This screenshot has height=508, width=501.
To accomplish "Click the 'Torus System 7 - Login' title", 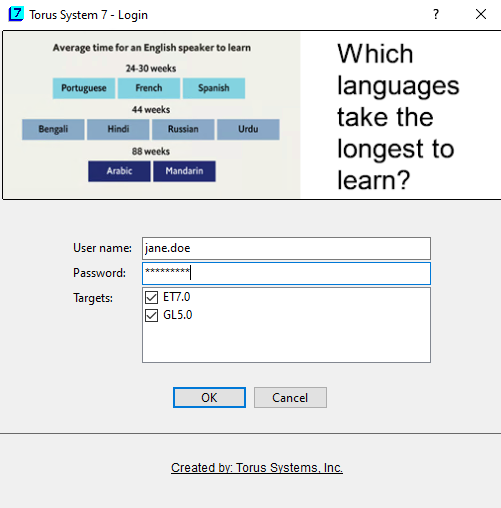I will [88, 15].
